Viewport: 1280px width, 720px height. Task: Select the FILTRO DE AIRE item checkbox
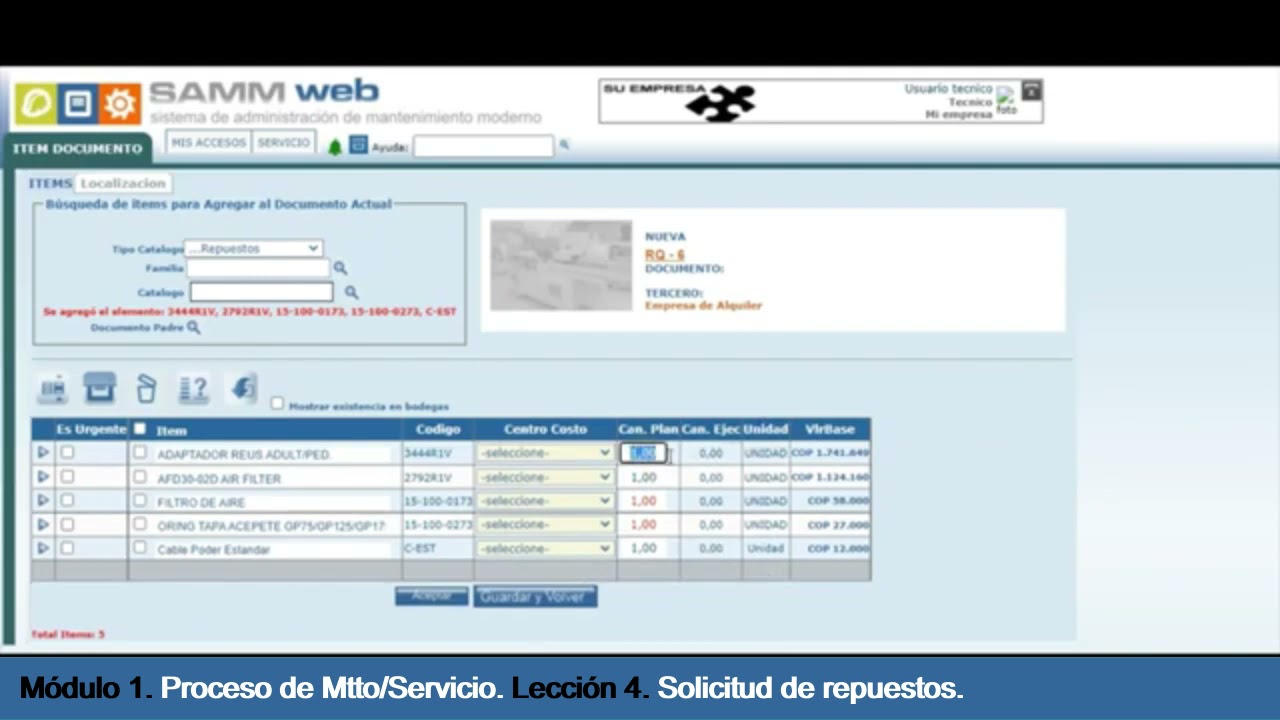[140, 501]
